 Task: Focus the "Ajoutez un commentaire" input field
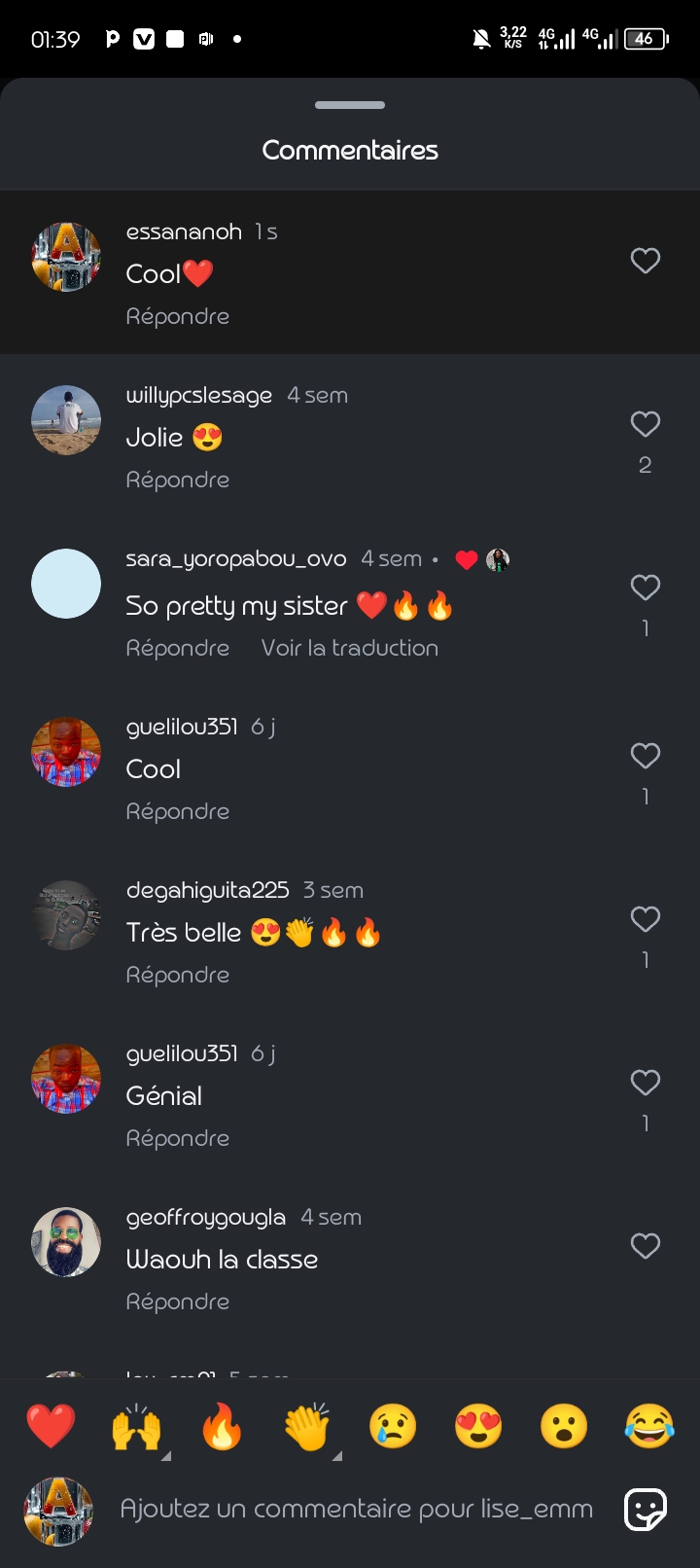[x=356, y=1509]
